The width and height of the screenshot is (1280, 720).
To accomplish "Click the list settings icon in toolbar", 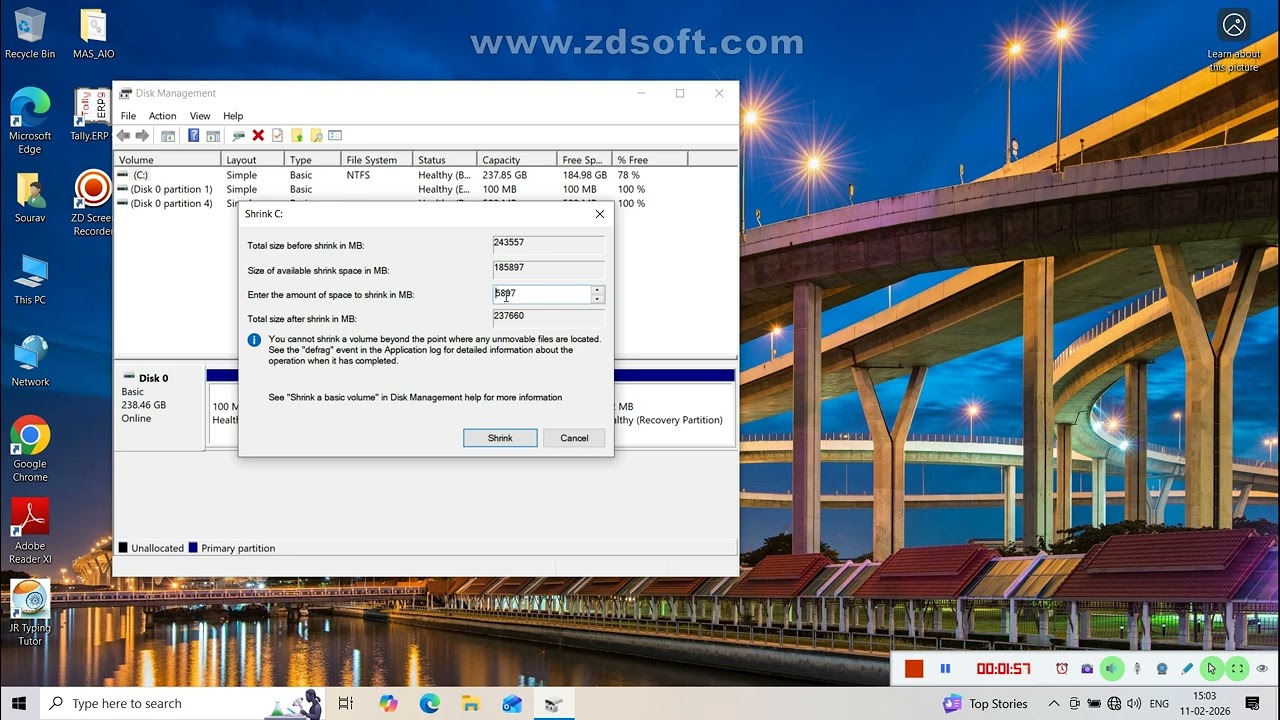I will (x=335, y=135).
